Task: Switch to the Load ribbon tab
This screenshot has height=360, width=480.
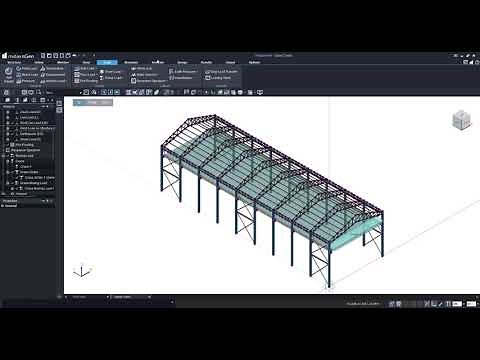Action: coord(107,62)
